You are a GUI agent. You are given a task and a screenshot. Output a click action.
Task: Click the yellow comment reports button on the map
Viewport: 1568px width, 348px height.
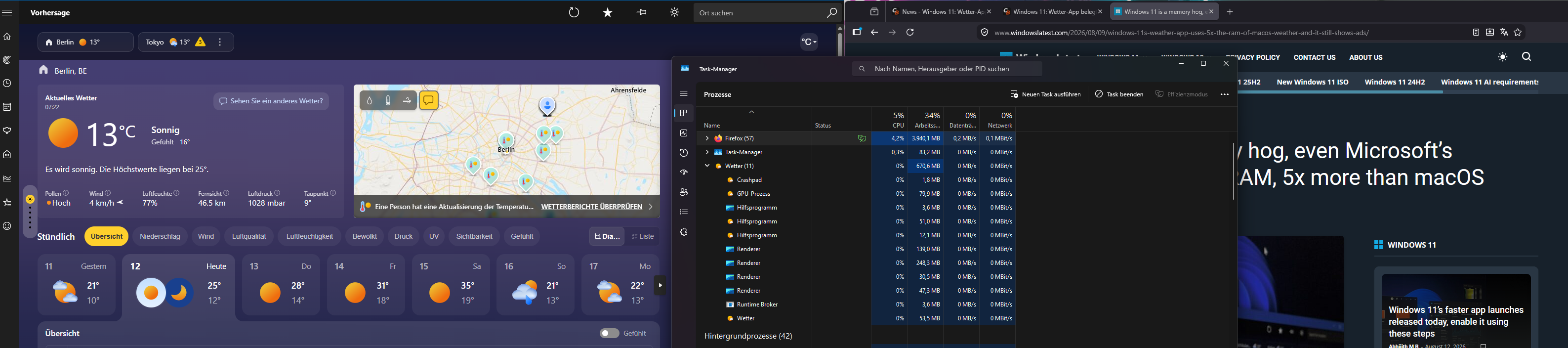[x=428, y=100]
